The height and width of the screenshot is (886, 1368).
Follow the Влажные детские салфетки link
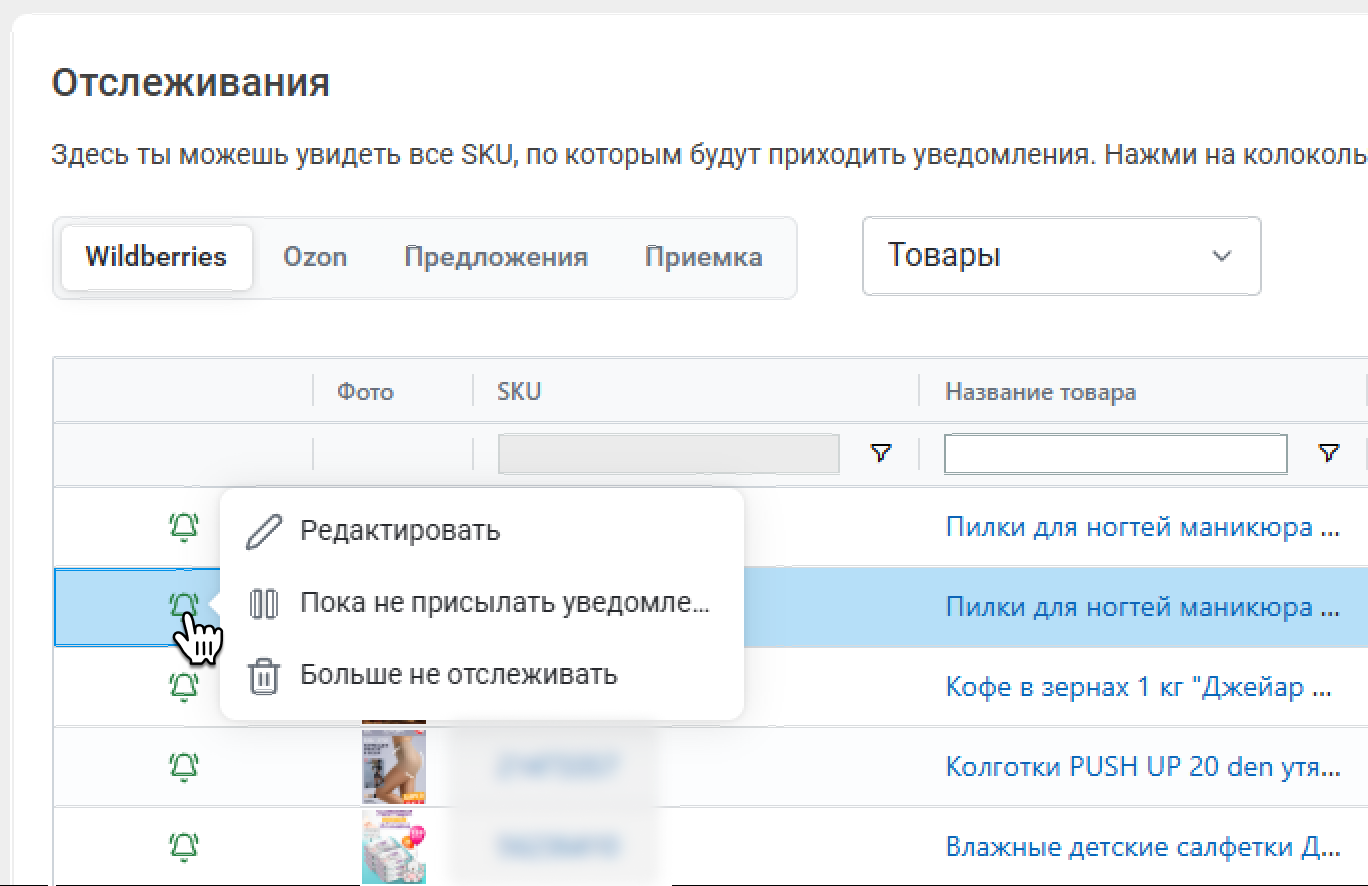click(1142, 847)
